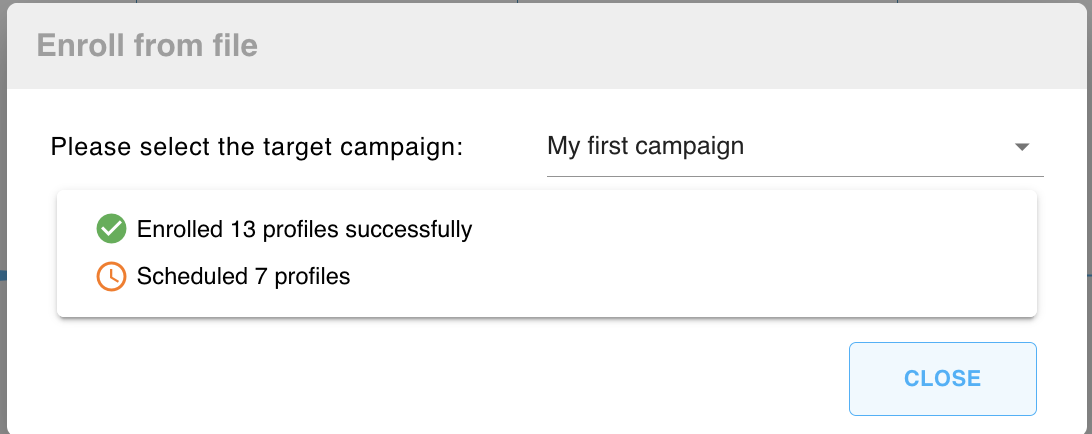
Task: Click the "Enroll from file" dialog title
Action: point(147,45)
